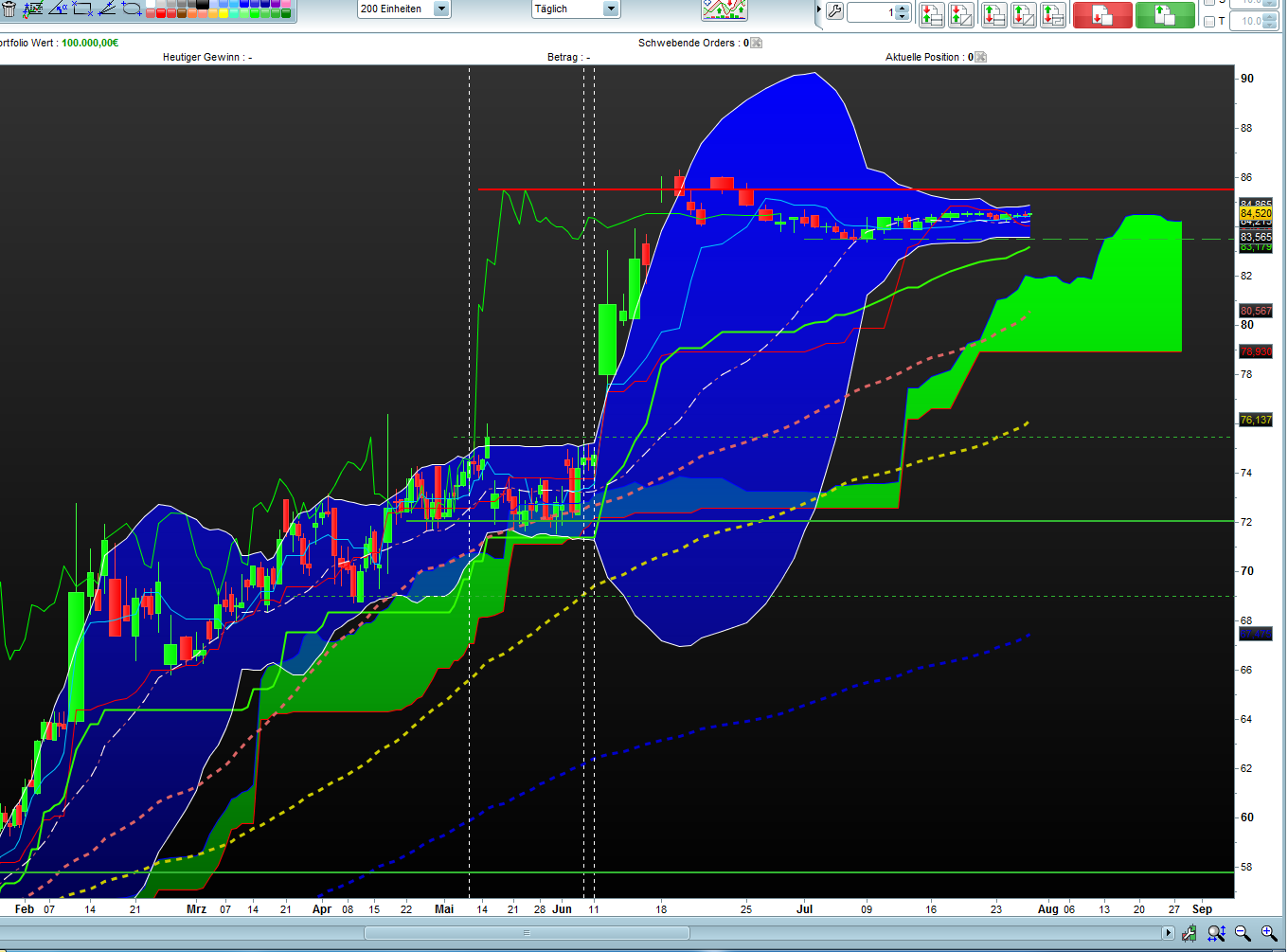The image size is (1288, 952).
Task: Click the green buy order button
Action: [1165, 15]
